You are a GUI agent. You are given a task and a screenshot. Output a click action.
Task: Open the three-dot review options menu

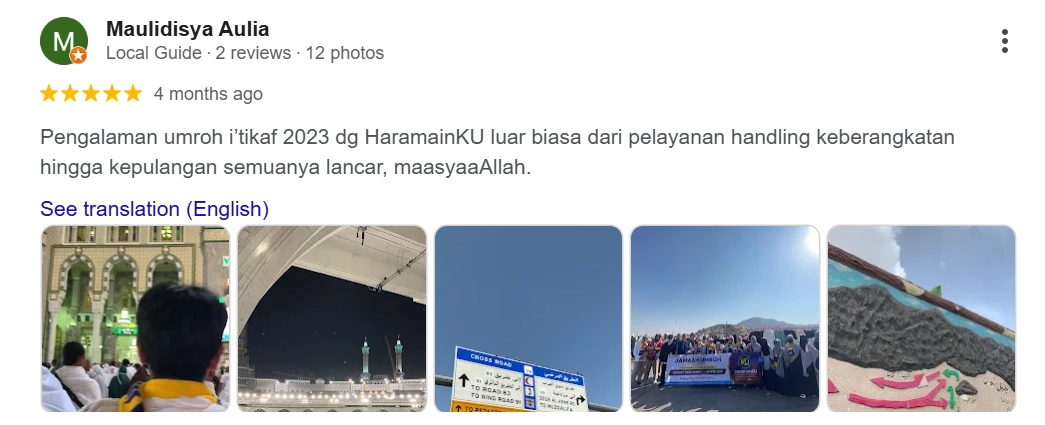pyautogui.click(x=1004, y=41)
